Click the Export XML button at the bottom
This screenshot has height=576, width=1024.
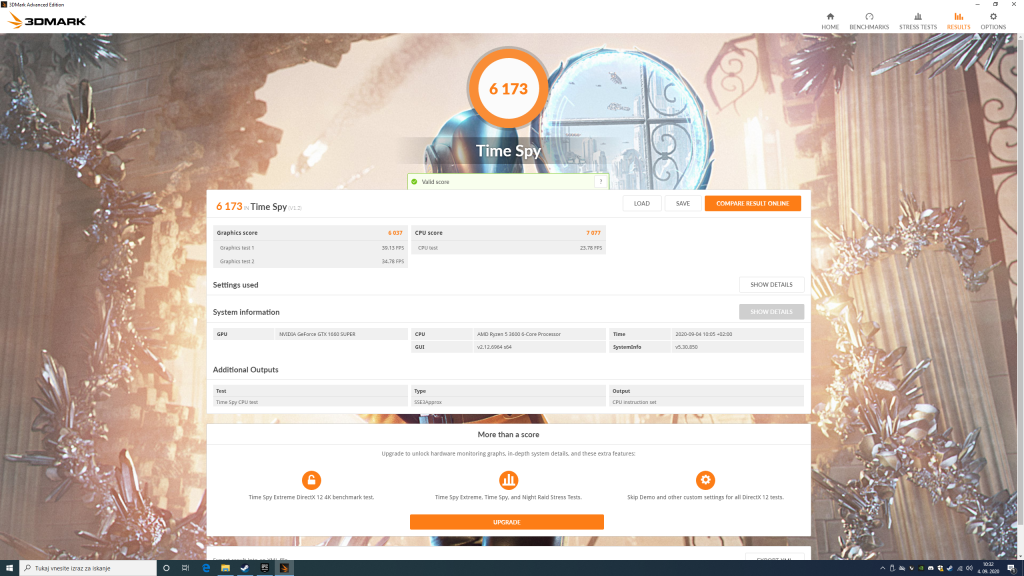775,558
